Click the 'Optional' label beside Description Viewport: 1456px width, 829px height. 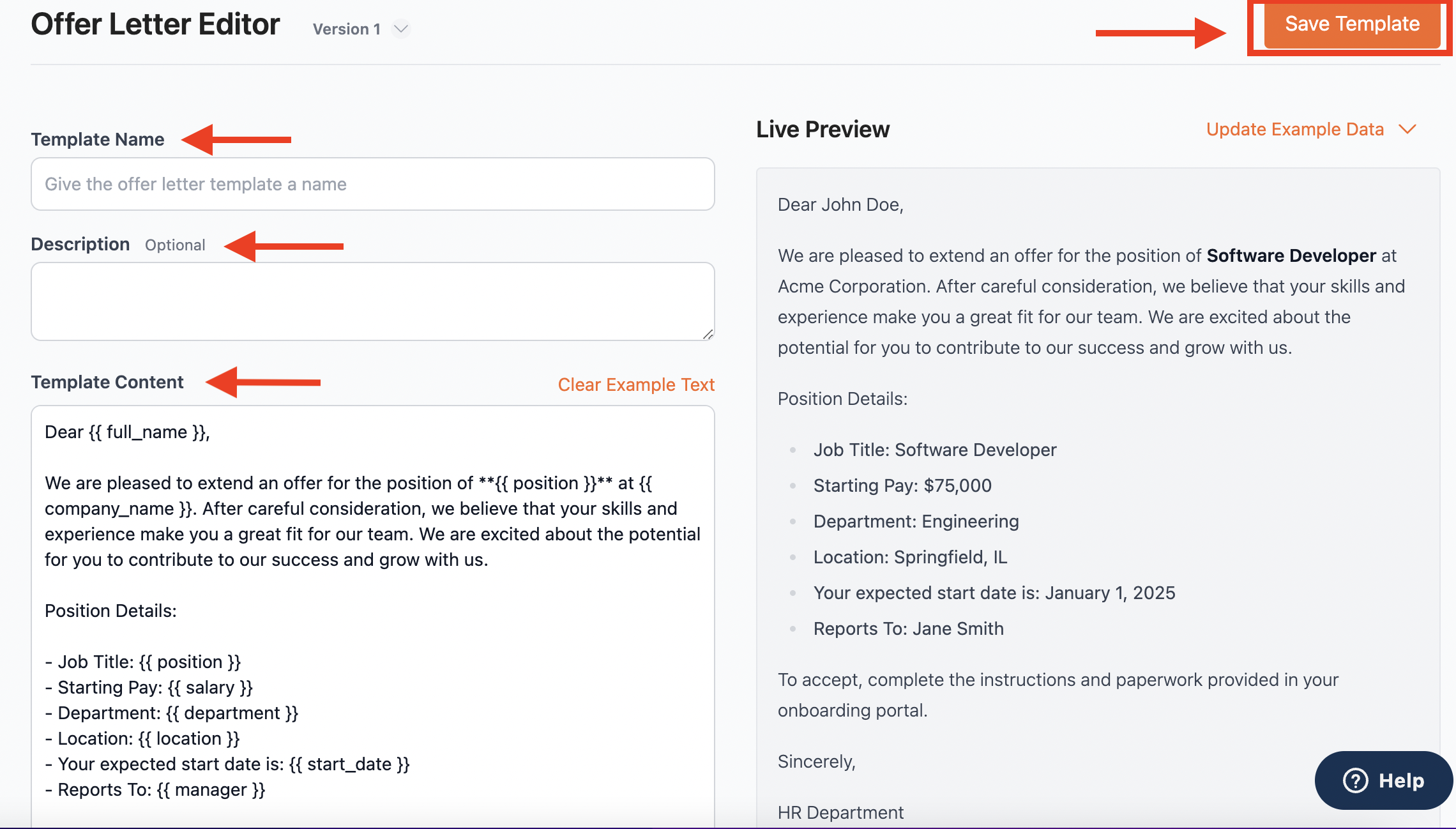click(x=175, y=245)
